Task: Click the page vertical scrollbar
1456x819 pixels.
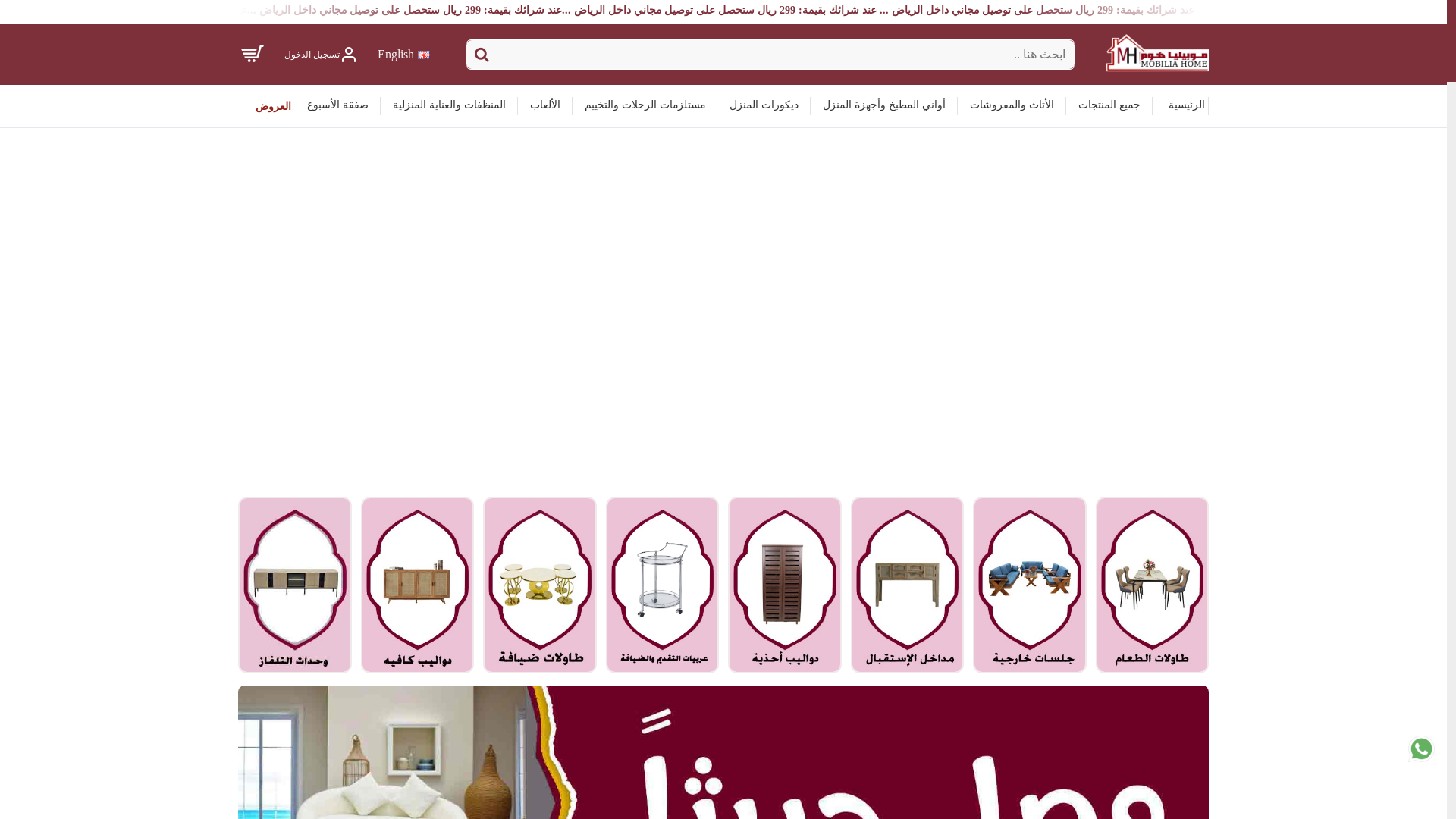Action: click(1451, 409)
